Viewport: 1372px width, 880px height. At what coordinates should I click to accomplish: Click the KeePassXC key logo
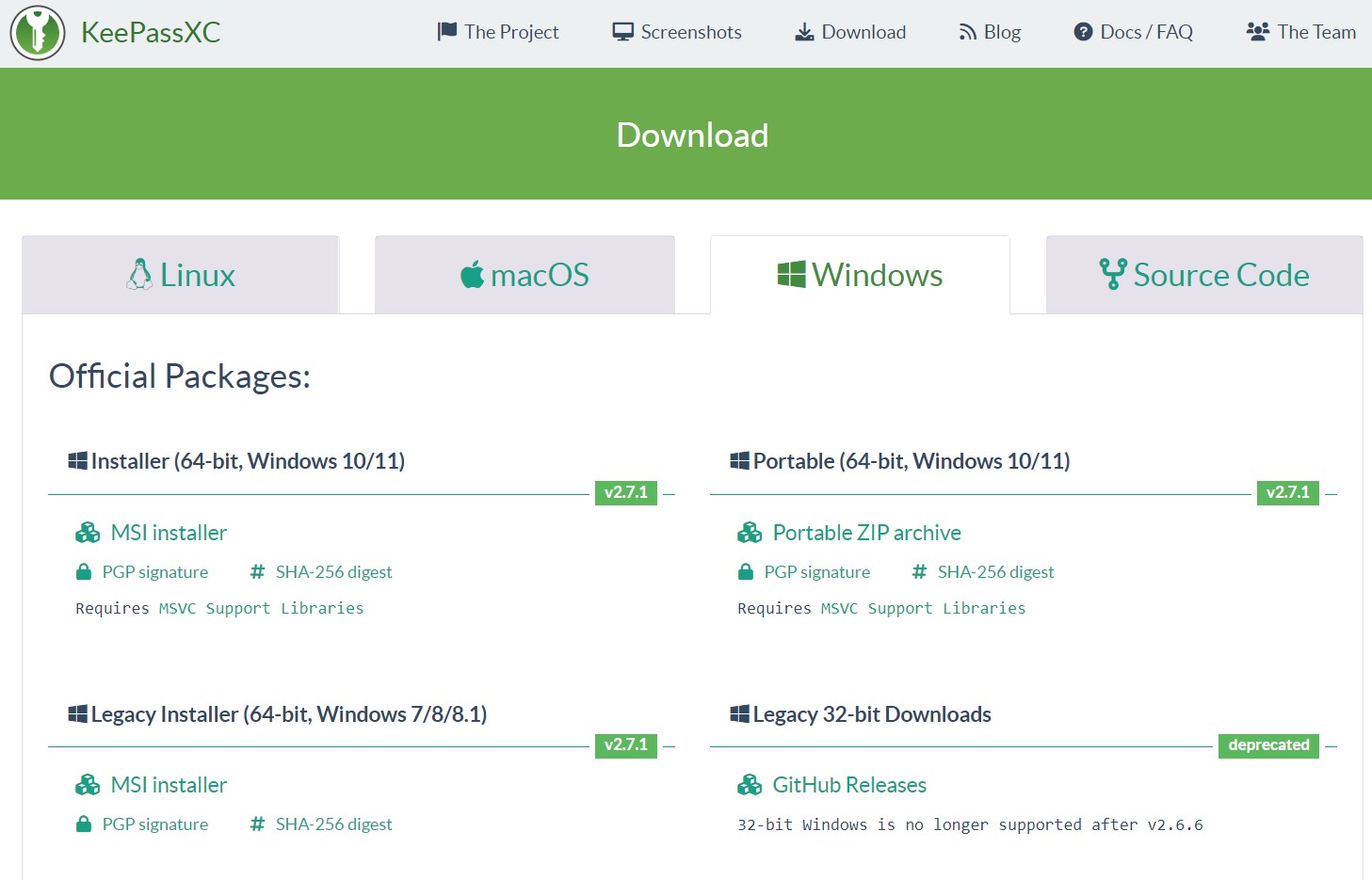click(x=37, y=33)
